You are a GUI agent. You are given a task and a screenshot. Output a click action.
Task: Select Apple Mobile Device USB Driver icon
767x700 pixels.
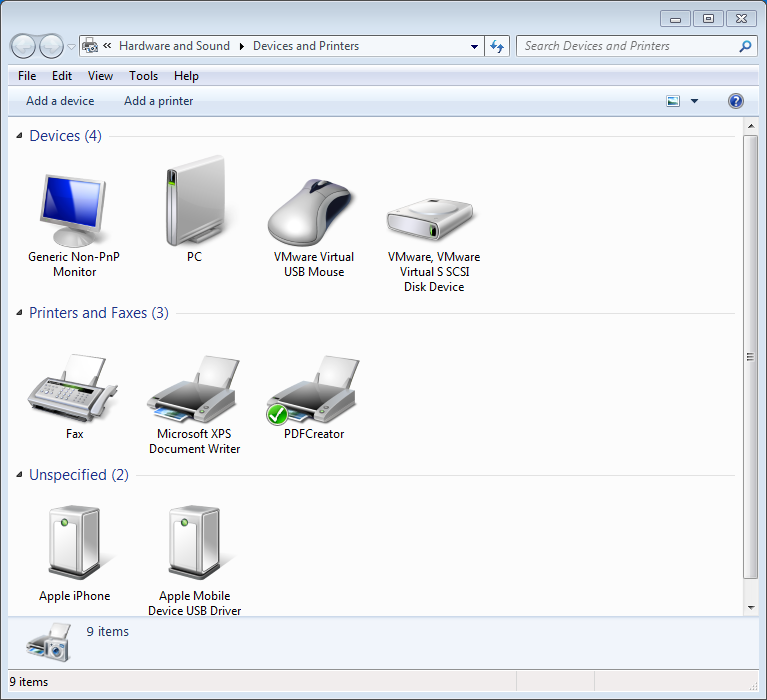click(194, 542)
